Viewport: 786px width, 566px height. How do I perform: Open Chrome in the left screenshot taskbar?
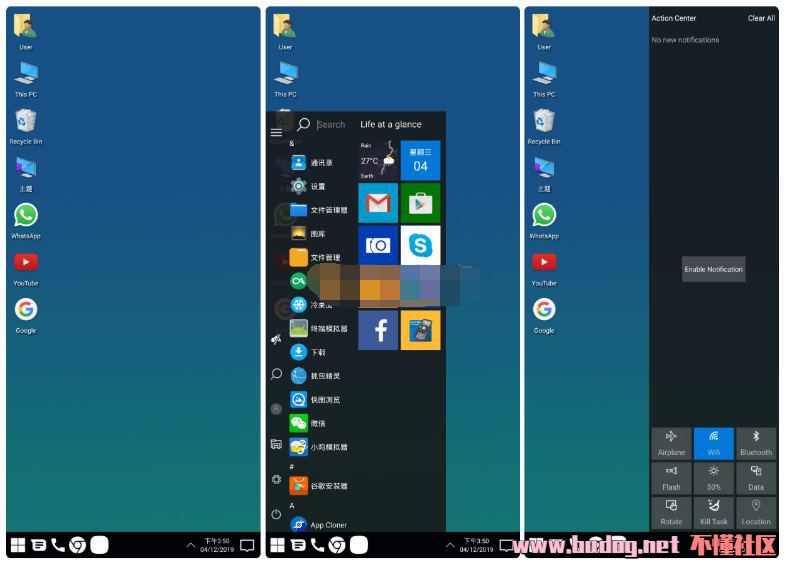[x=78, y=545]
